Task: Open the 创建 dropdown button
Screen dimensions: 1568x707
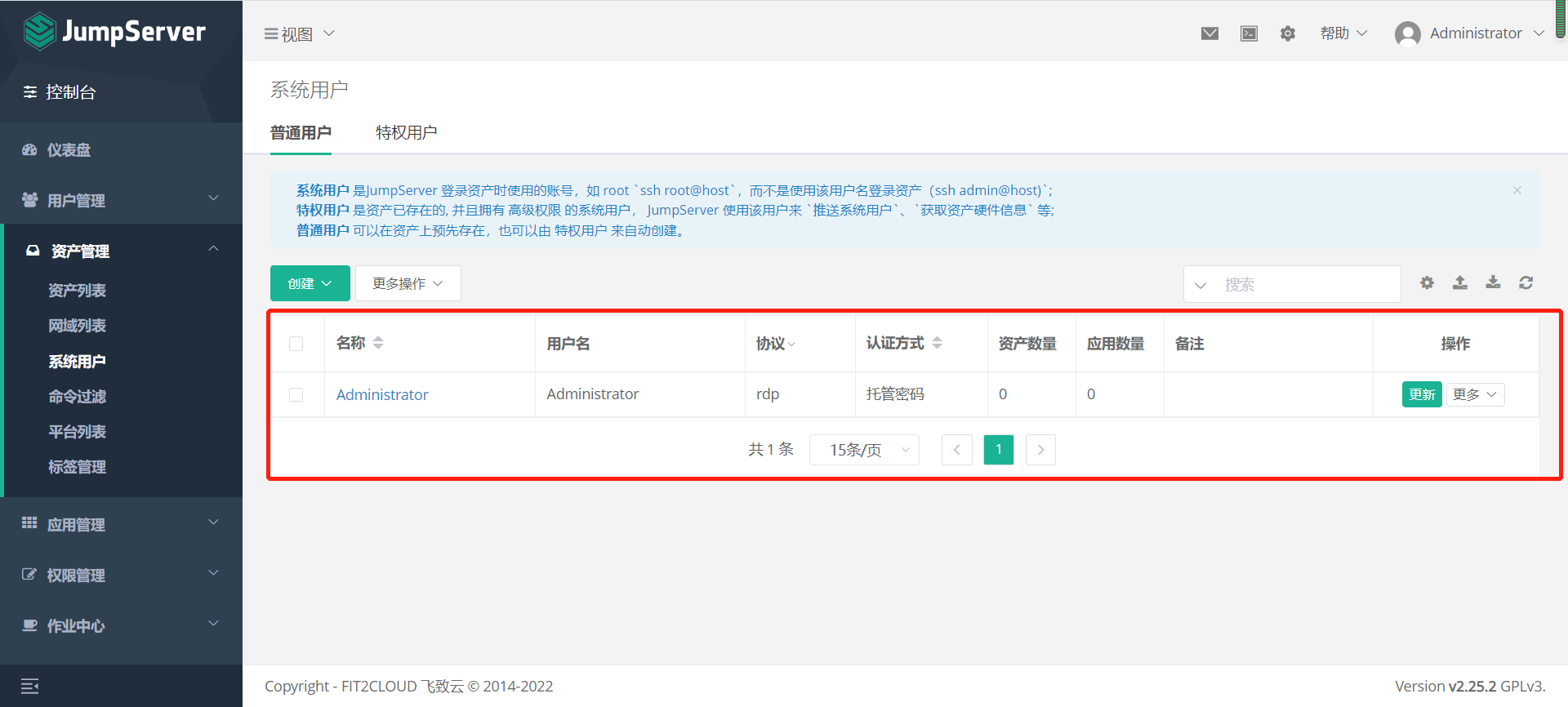Action: click(310, 283)
